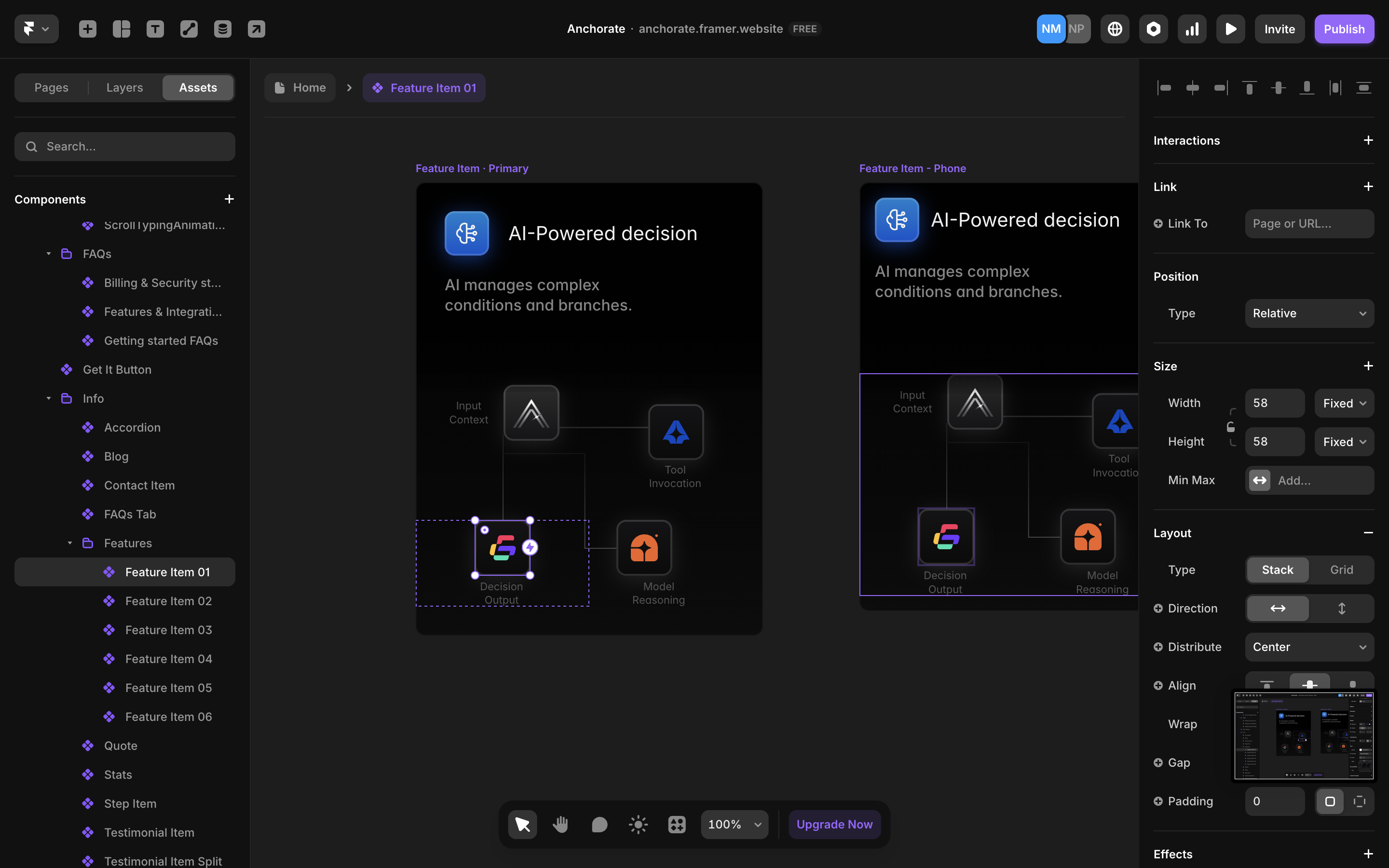The height and width of the screenshot is (868, 1389).
Task: Select the Hand tool in bottom toolbar
Action: [560, 825]
